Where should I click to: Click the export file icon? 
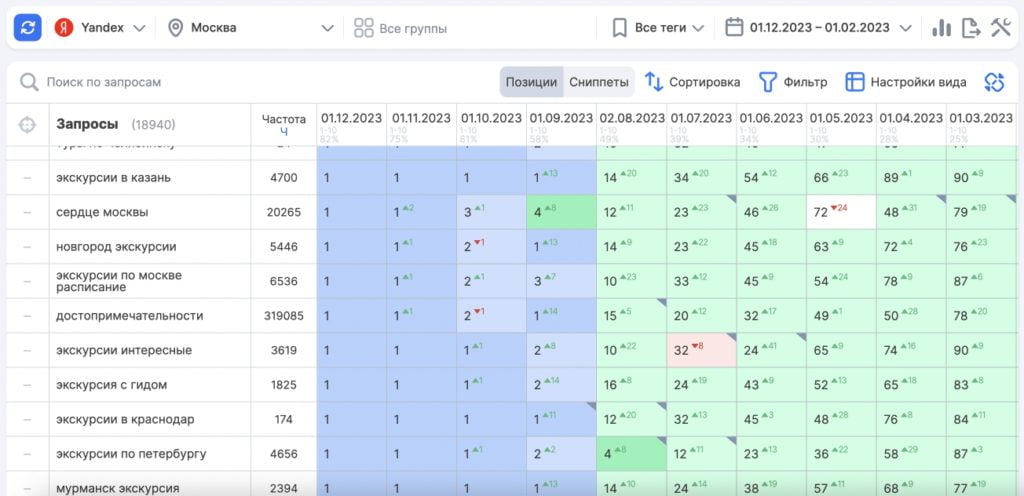971,28
